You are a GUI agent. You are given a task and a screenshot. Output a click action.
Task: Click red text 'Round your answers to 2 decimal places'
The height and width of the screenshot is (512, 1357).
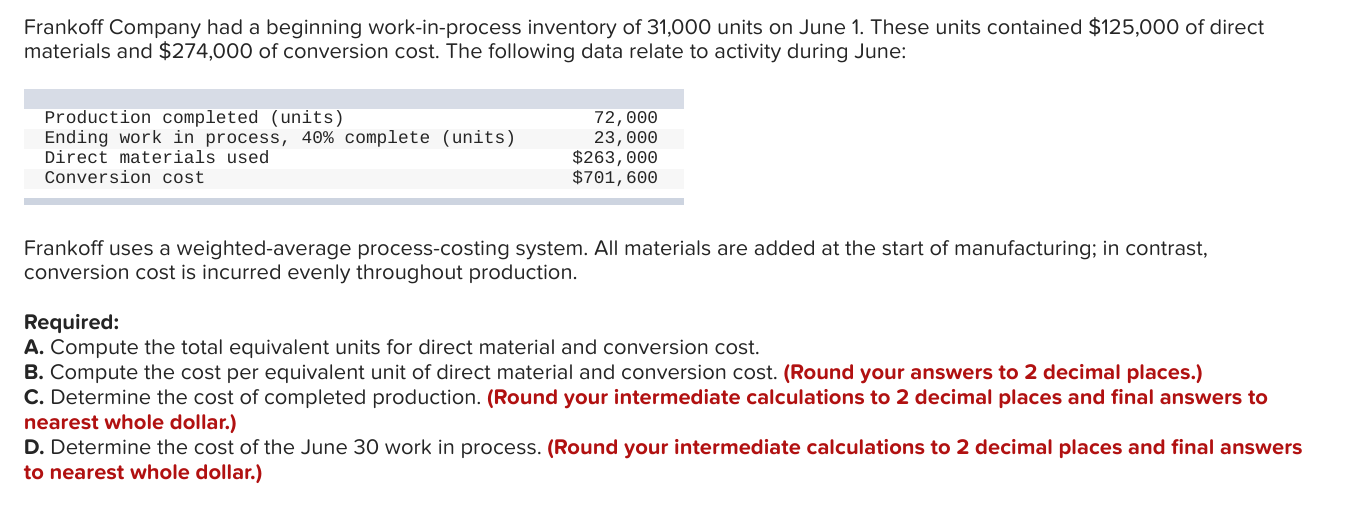pos(993,373)
